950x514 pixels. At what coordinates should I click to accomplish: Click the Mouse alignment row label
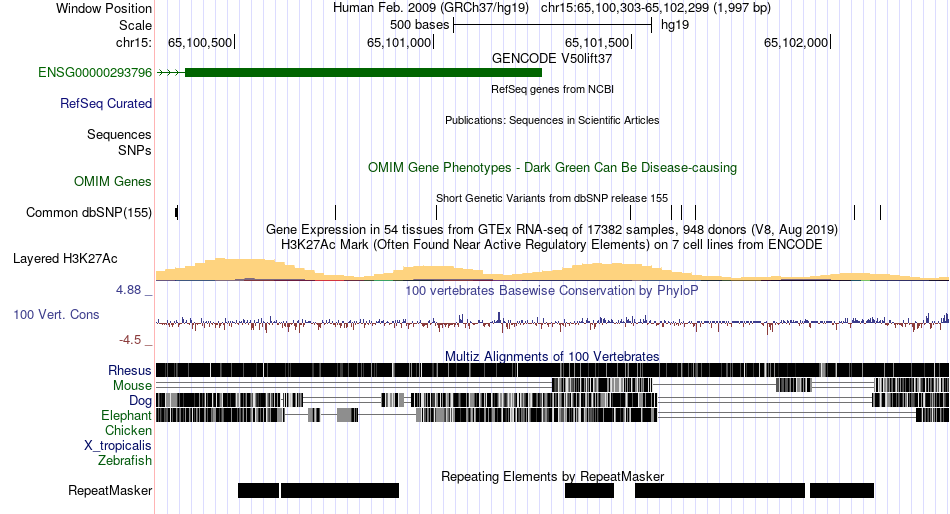132,386
